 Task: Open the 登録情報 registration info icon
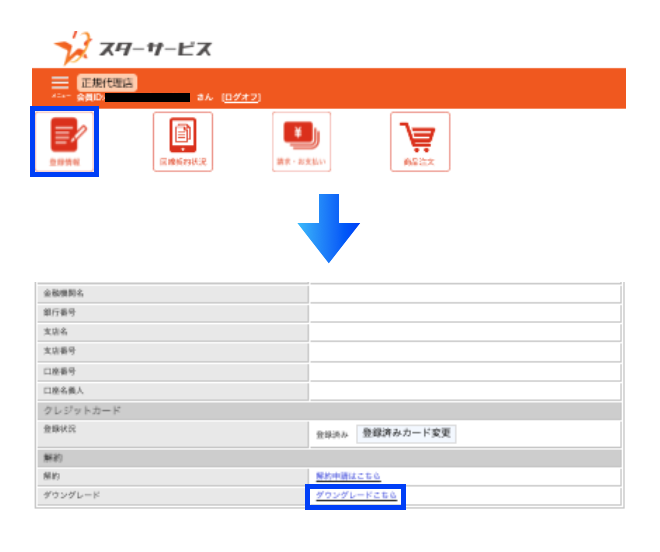(64, 141)
